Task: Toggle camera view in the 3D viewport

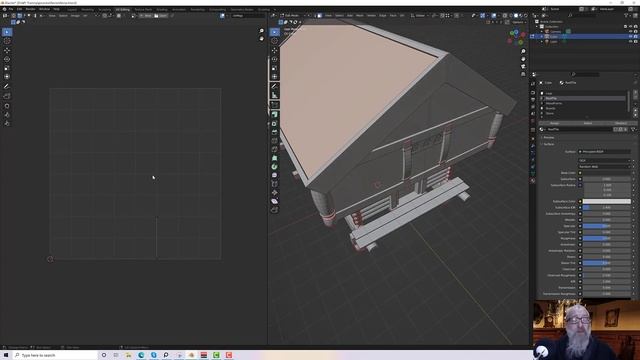Action: (x=523, y=66)
